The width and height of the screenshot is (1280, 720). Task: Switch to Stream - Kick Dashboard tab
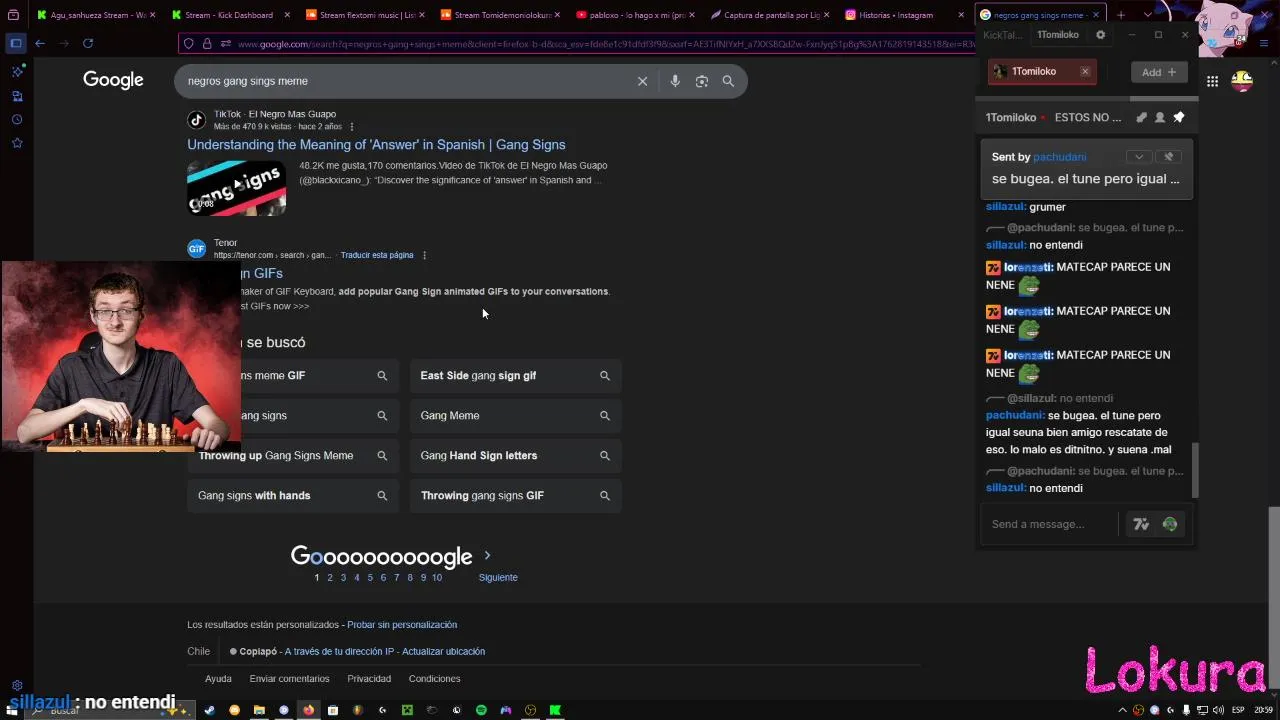(x=229, y=15)
